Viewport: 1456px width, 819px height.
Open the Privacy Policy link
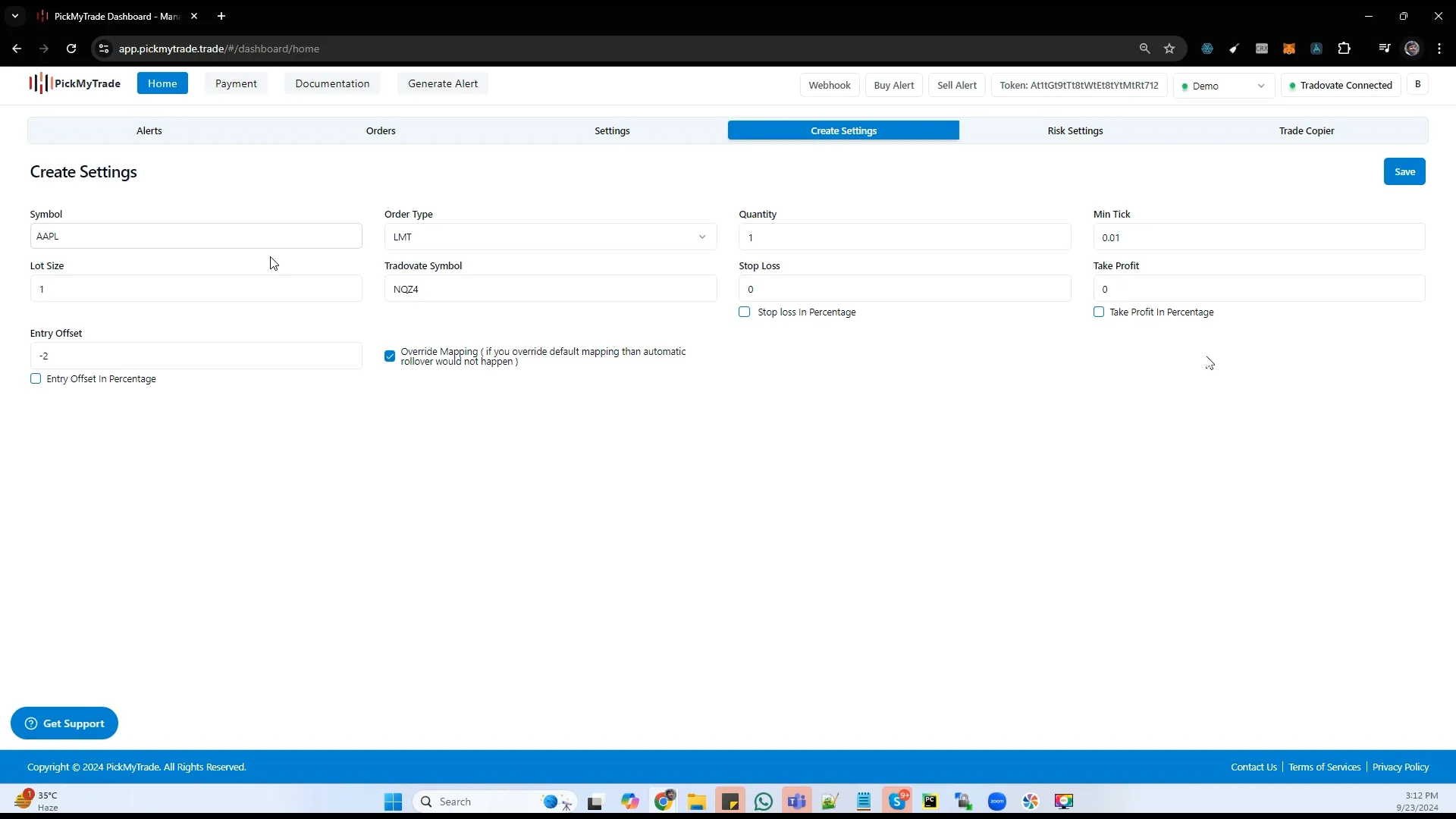coord(1401,767)
